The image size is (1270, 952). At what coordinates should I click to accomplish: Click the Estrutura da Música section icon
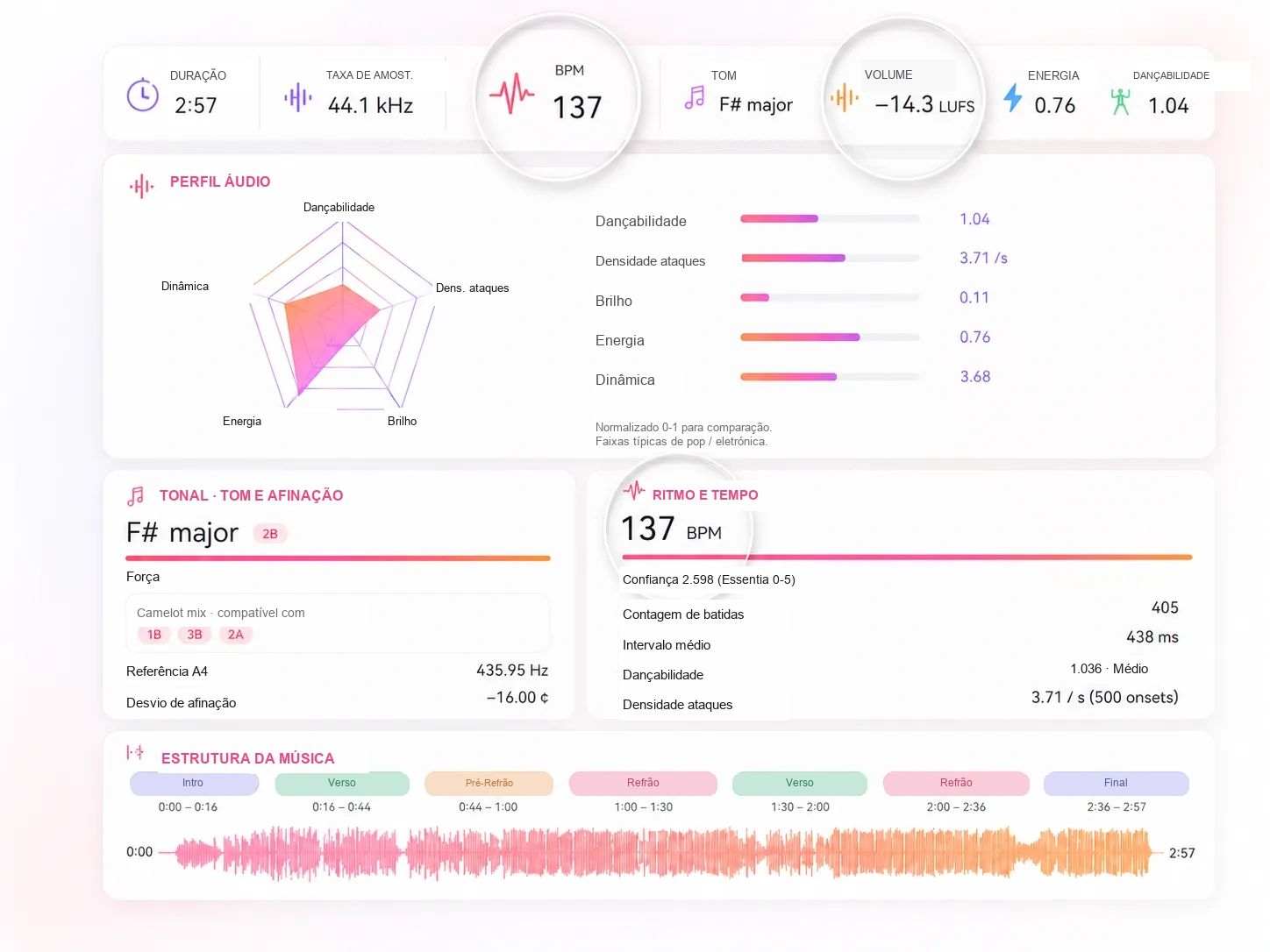tap(135, 752)
